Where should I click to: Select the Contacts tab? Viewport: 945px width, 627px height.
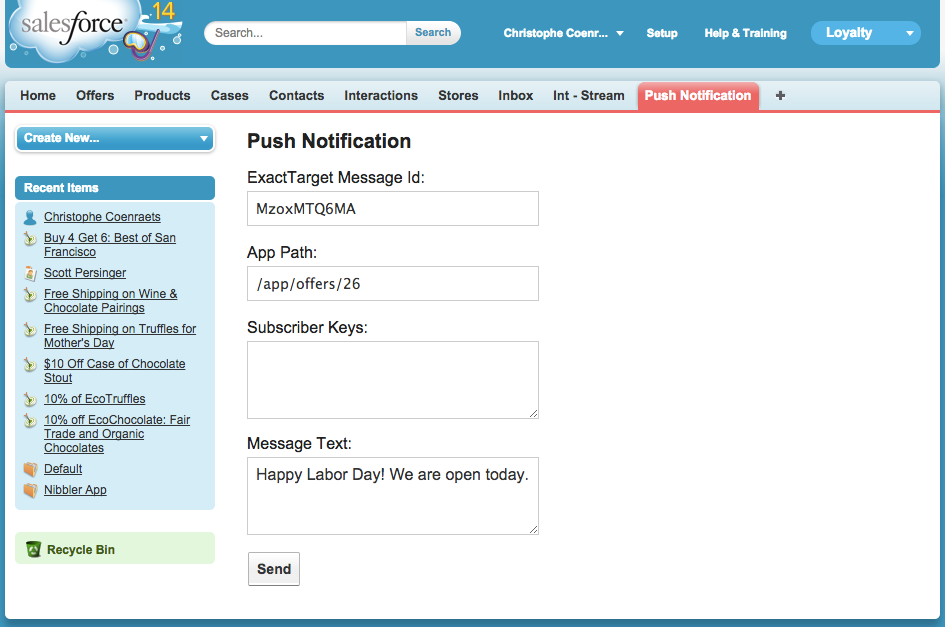click(297, 95)
